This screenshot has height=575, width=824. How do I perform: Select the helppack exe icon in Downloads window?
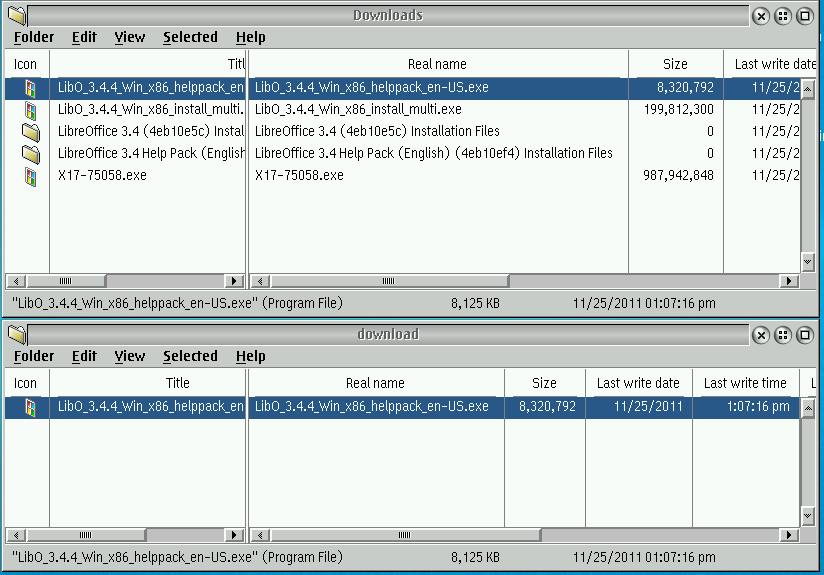tap(30, 88)
